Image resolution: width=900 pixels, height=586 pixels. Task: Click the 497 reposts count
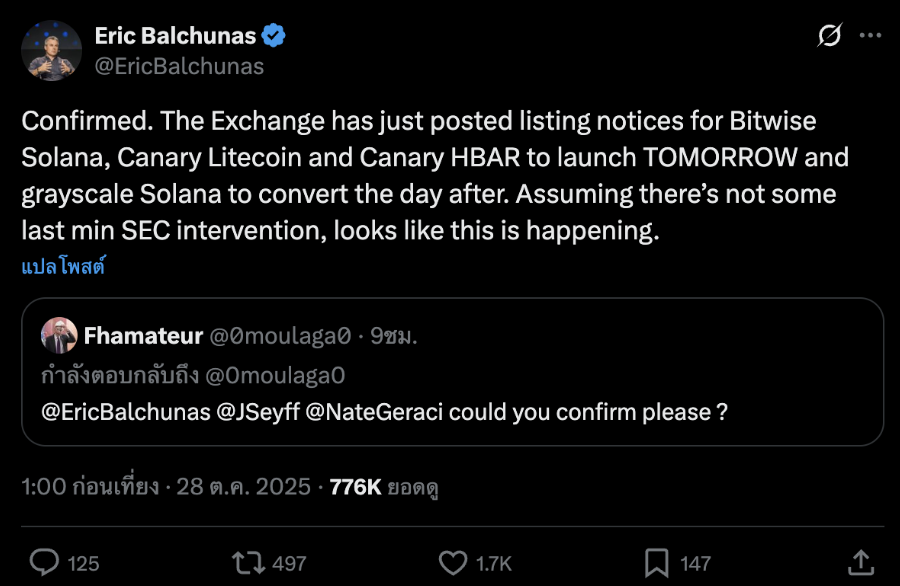[289, 563]
